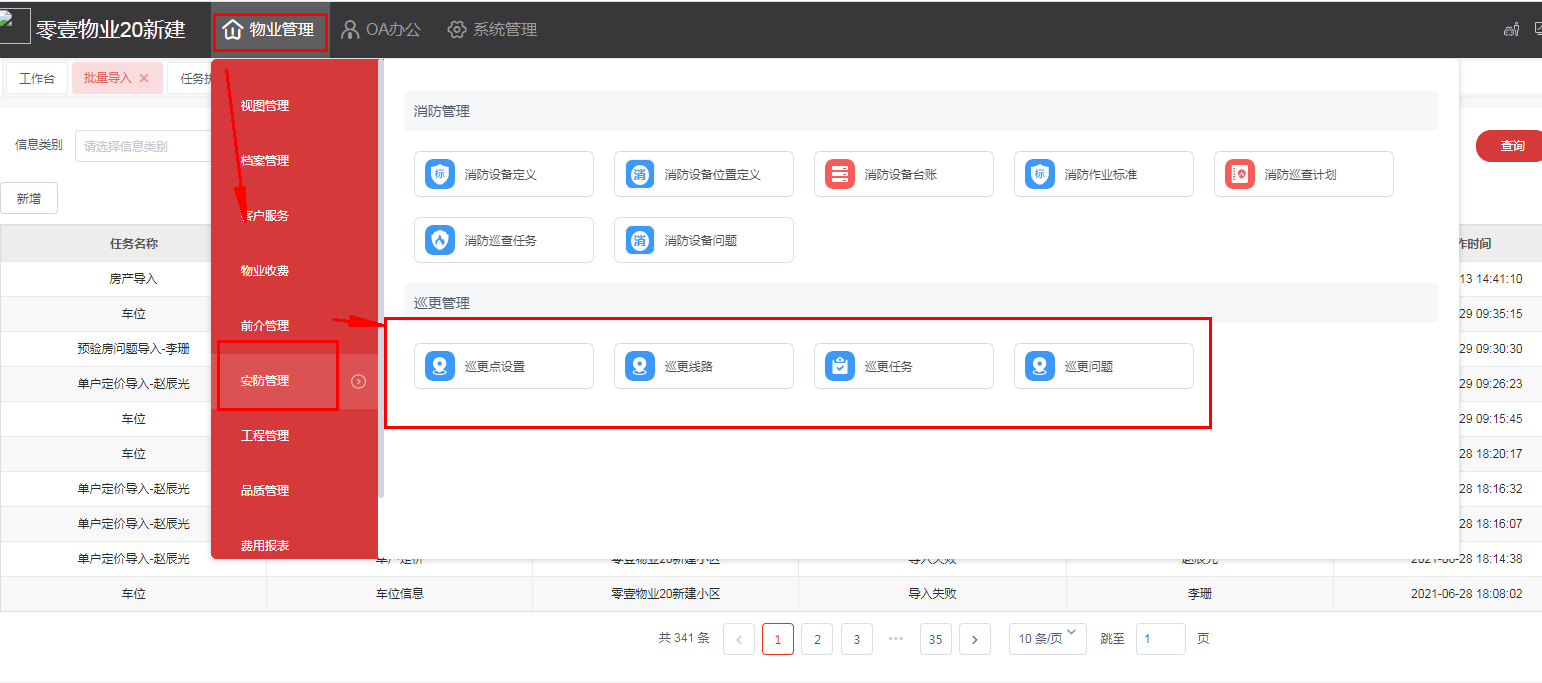Choose the 安防管理 menu entry
The height and width of the screenshot is (683, 1542).
tap(265, 381)
